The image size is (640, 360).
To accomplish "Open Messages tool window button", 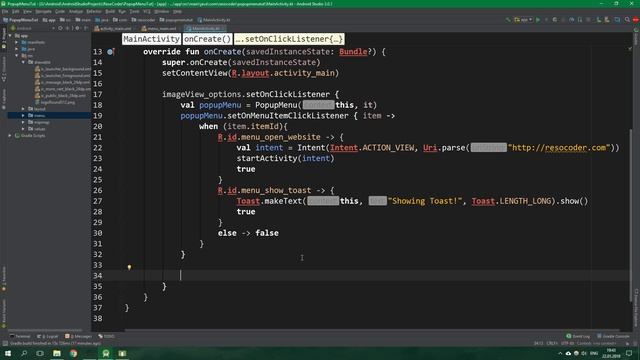I will (78, 336).
